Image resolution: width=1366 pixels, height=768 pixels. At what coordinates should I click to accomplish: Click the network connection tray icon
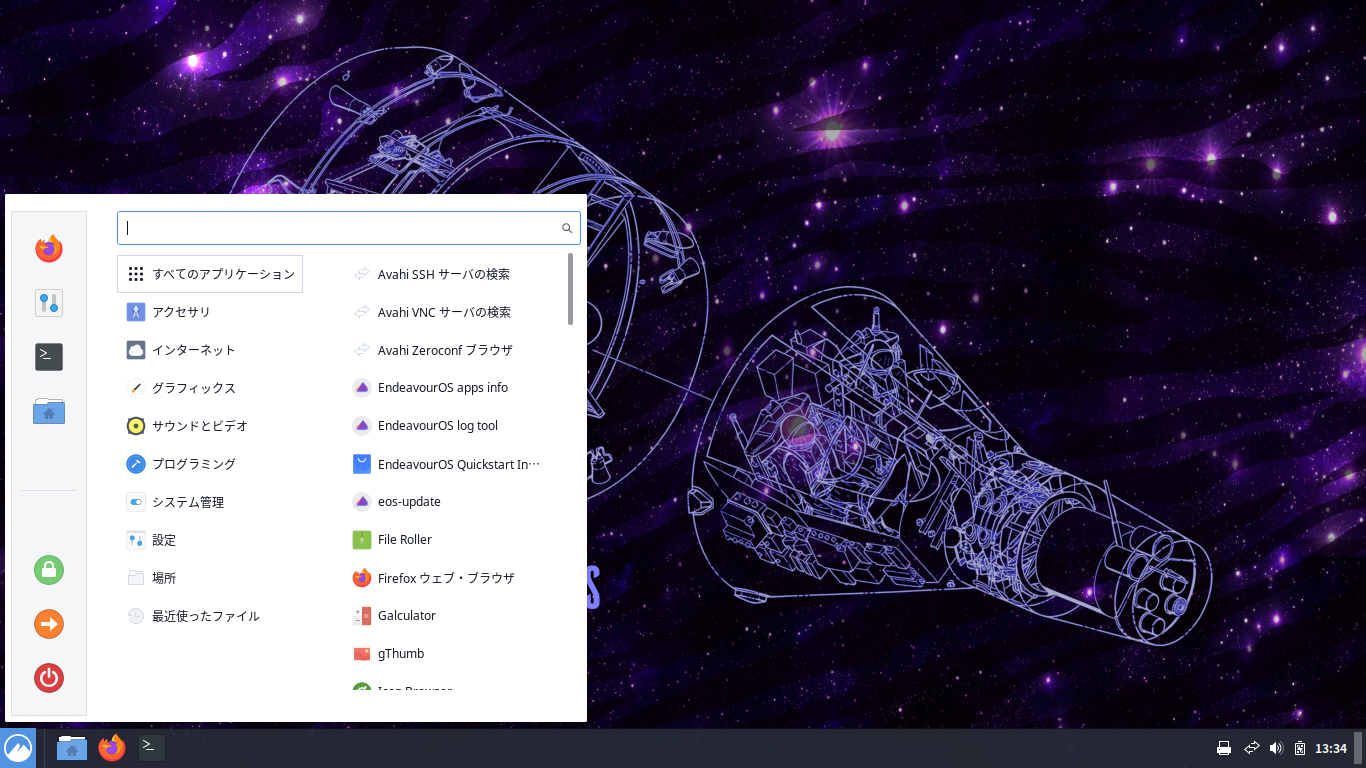click(1251, 748)
